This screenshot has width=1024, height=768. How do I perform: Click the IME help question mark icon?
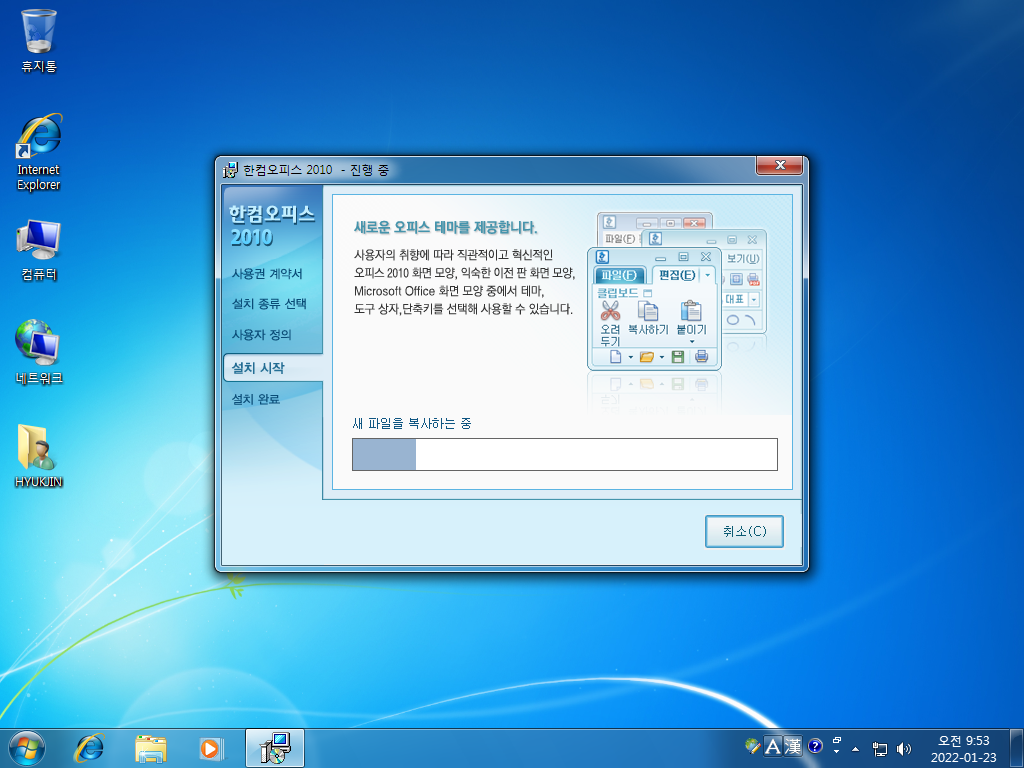(x=815, y=746)
